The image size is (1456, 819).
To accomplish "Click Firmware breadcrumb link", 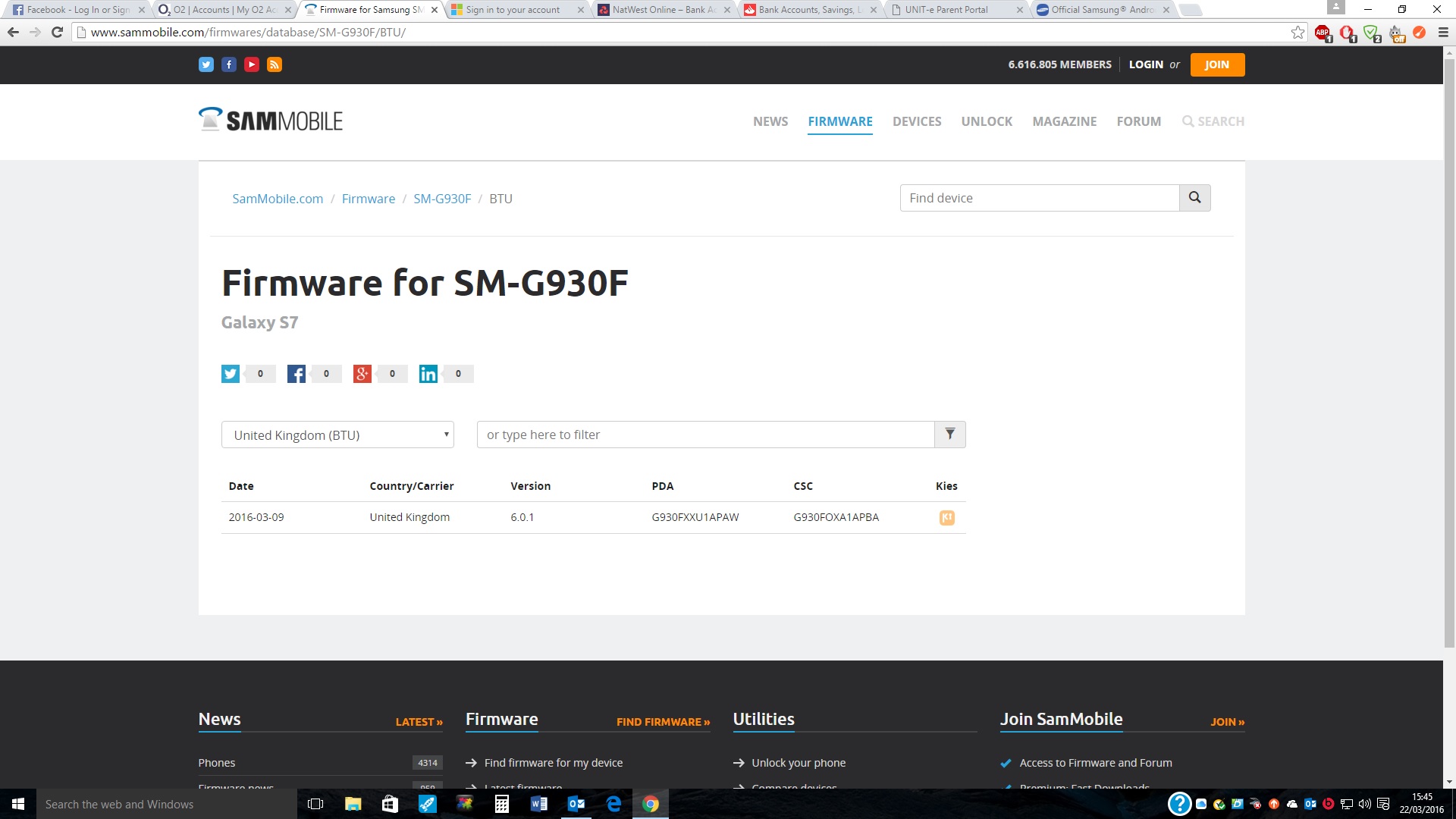I will pos(369,199).
